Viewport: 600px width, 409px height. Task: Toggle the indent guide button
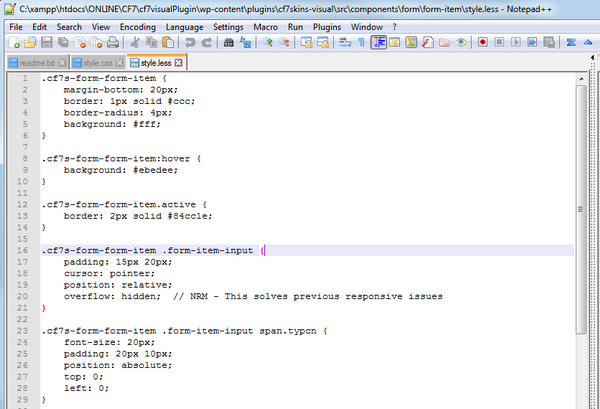pos(380,43)
